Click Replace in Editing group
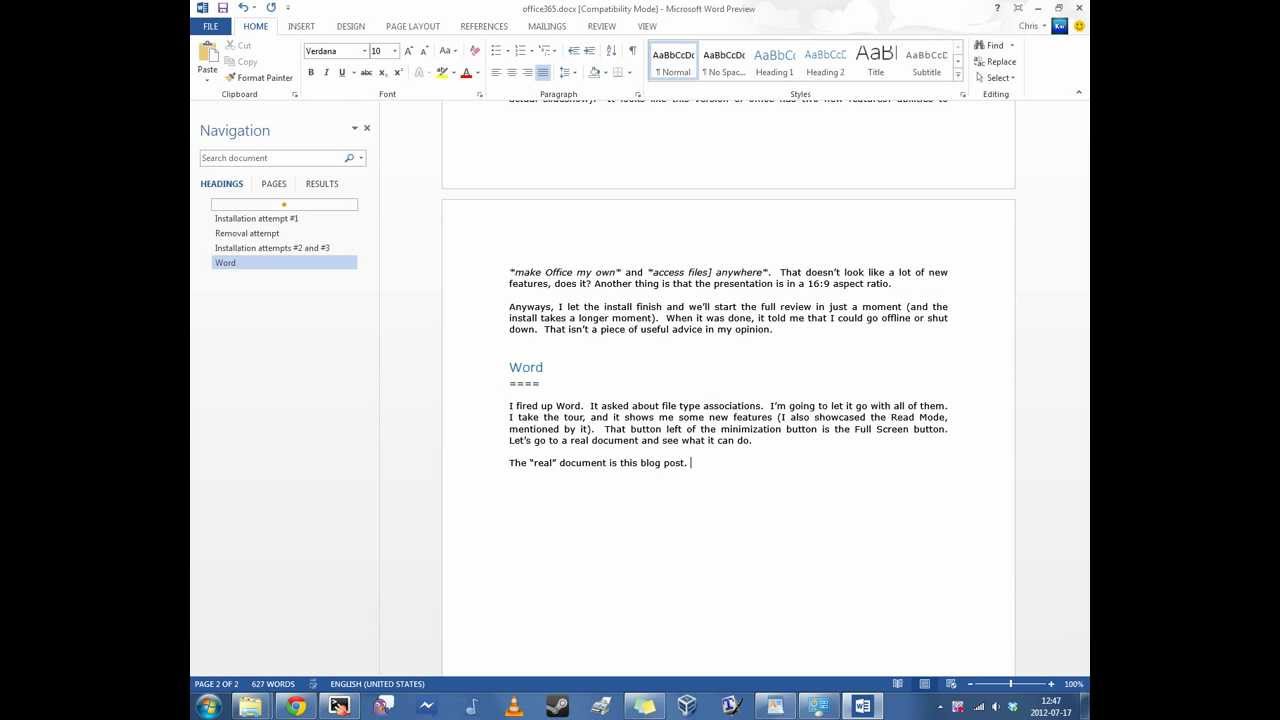 click(x=995, y=62)
